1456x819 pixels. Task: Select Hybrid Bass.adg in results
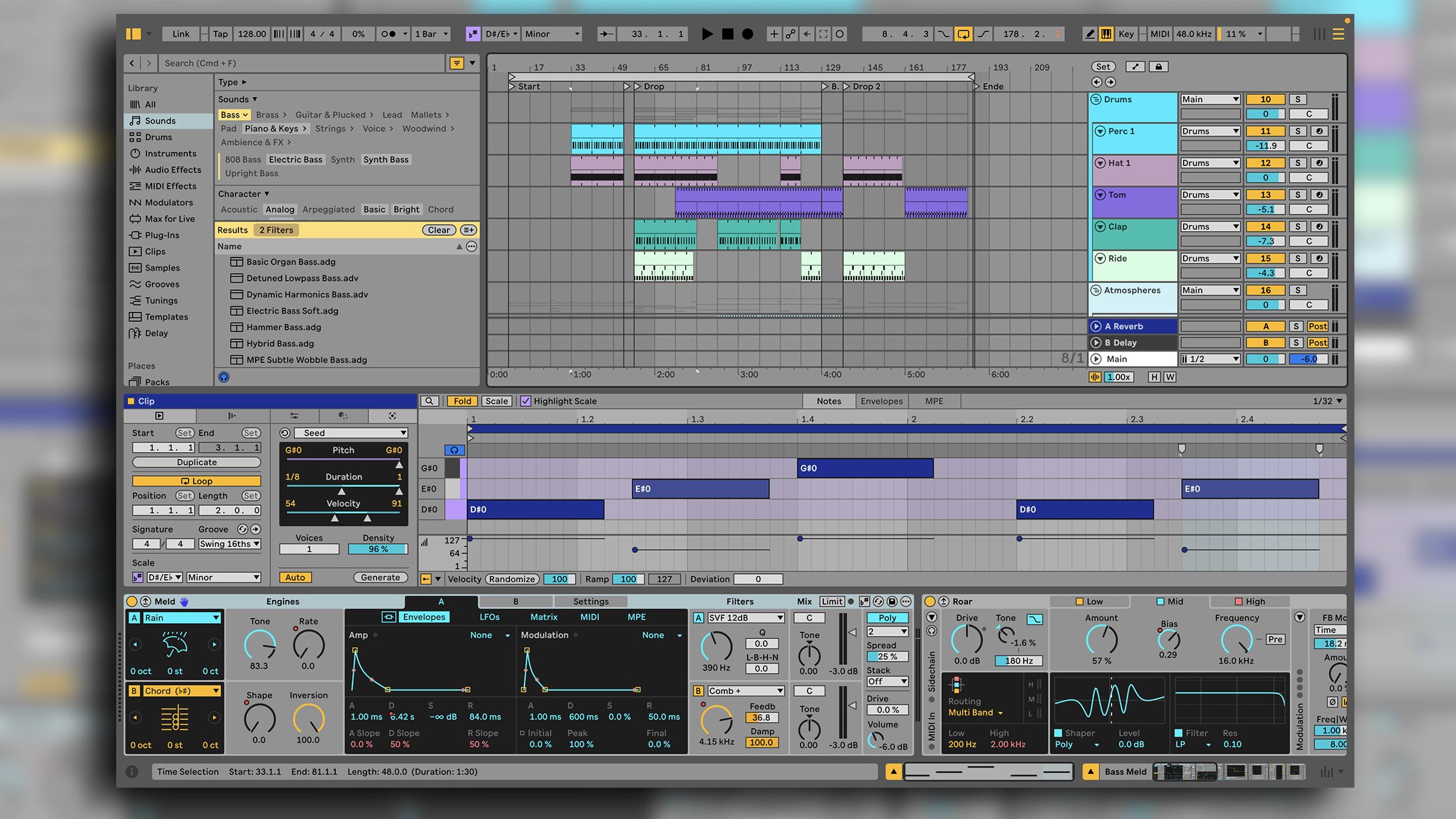280,344
